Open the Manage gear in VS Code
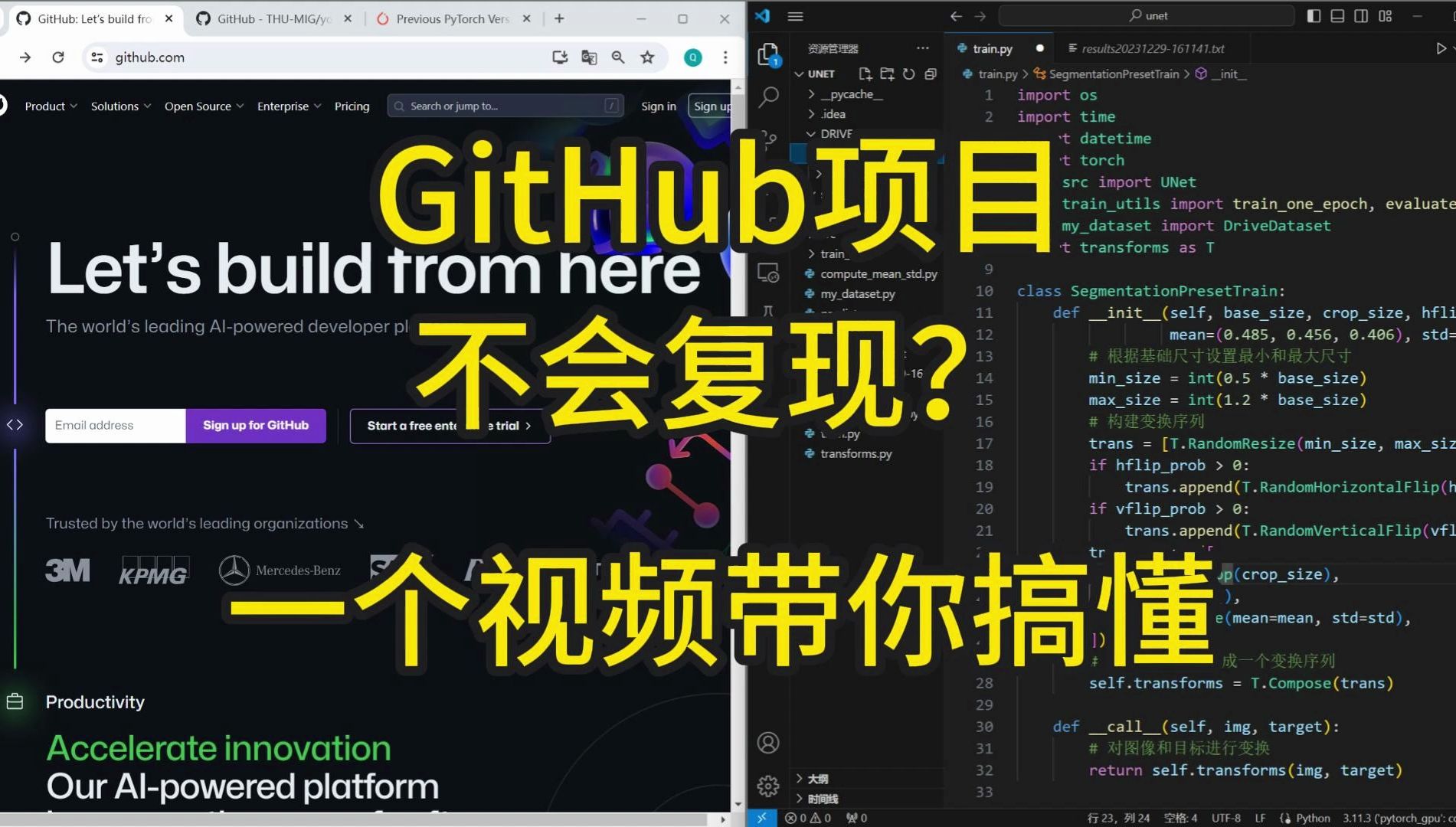Viewport: 1456px width, 827px height. click(x=768, y=786)
